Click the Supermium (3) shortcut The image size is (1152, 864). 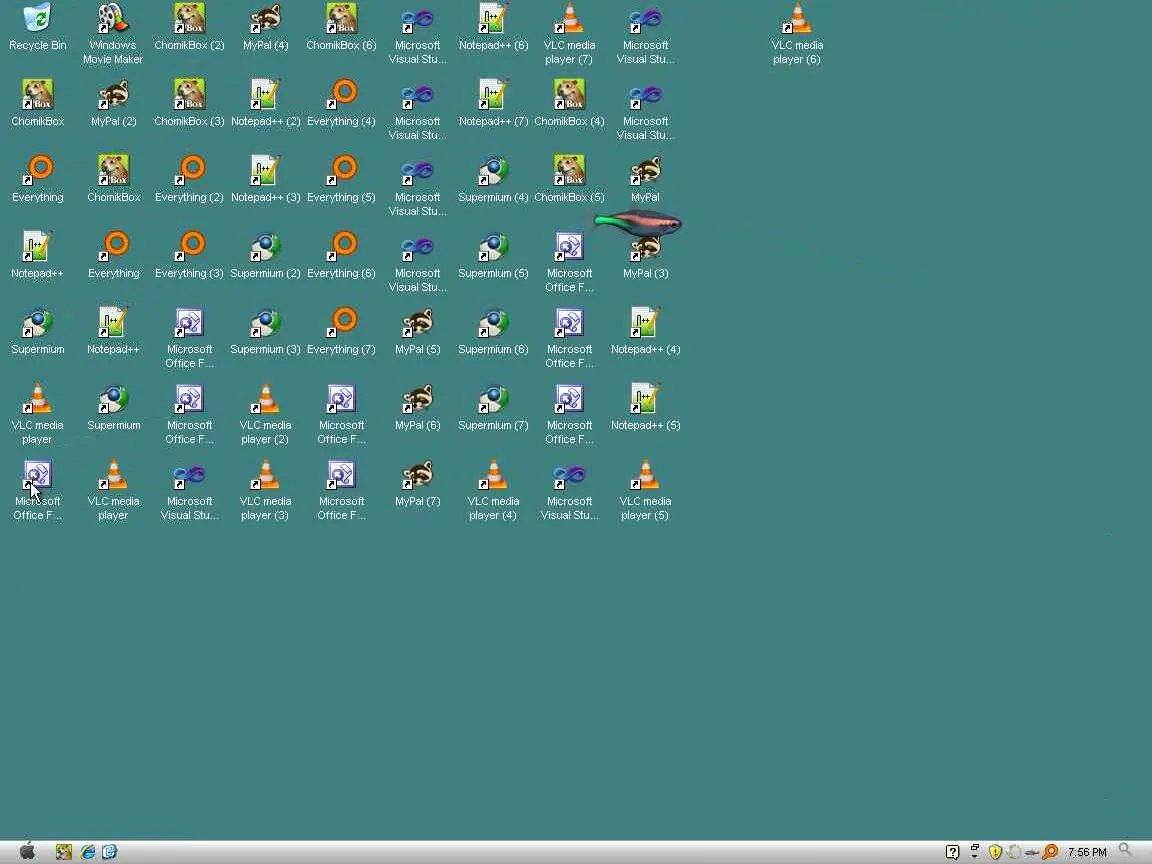pyautogui.click(x=265, y=331)
